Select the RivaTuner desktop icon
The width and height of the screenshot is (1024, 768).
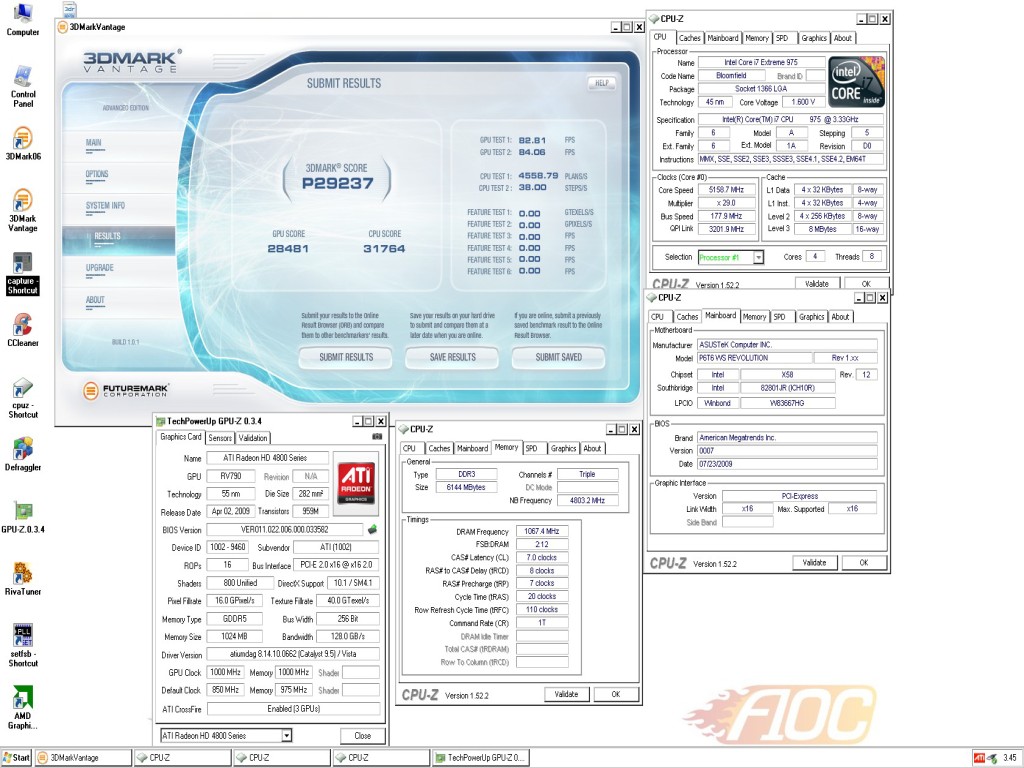click(x=23, y=579)
